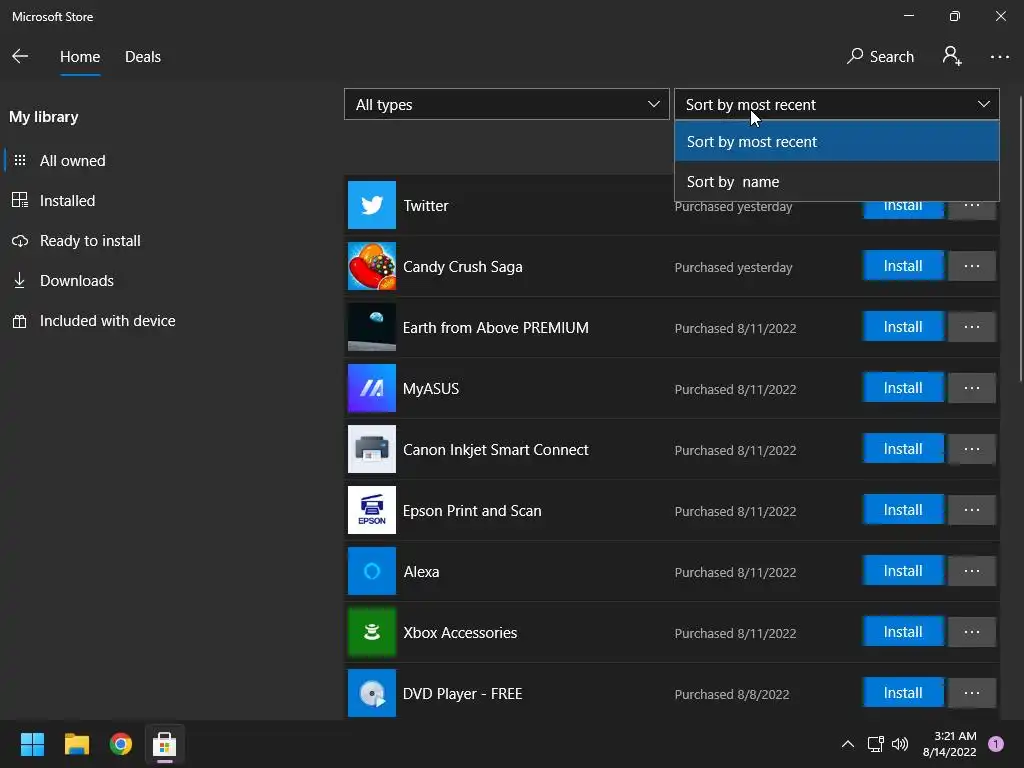Open File Explorer from the taskbar
Image resolution: width=1024 pixels, height=768 pixels.
tap(76, 744)
